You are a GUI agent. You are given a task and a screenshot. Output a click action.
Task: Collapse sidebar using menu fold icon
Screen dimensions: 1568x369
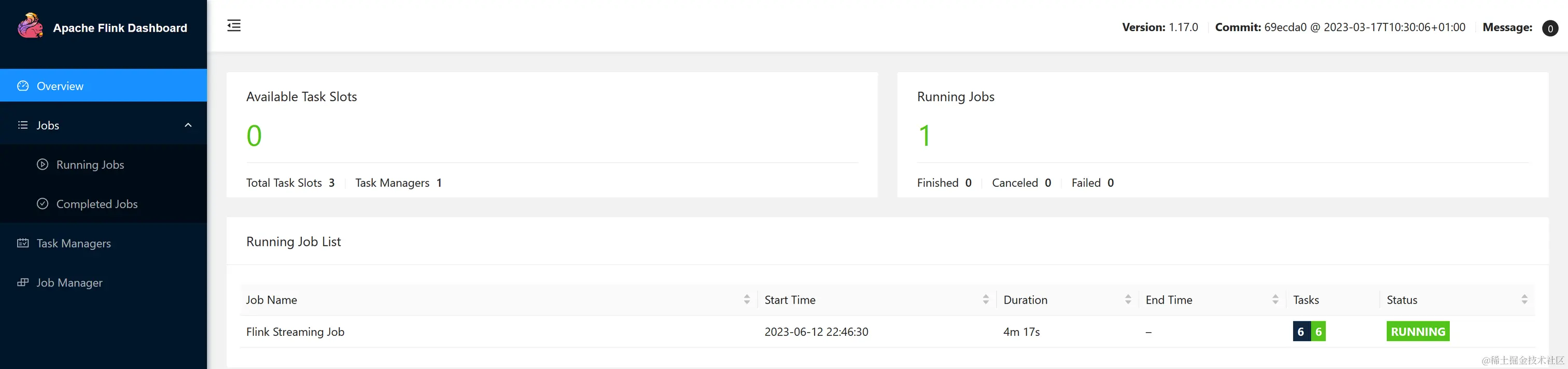tap(234, 25)
